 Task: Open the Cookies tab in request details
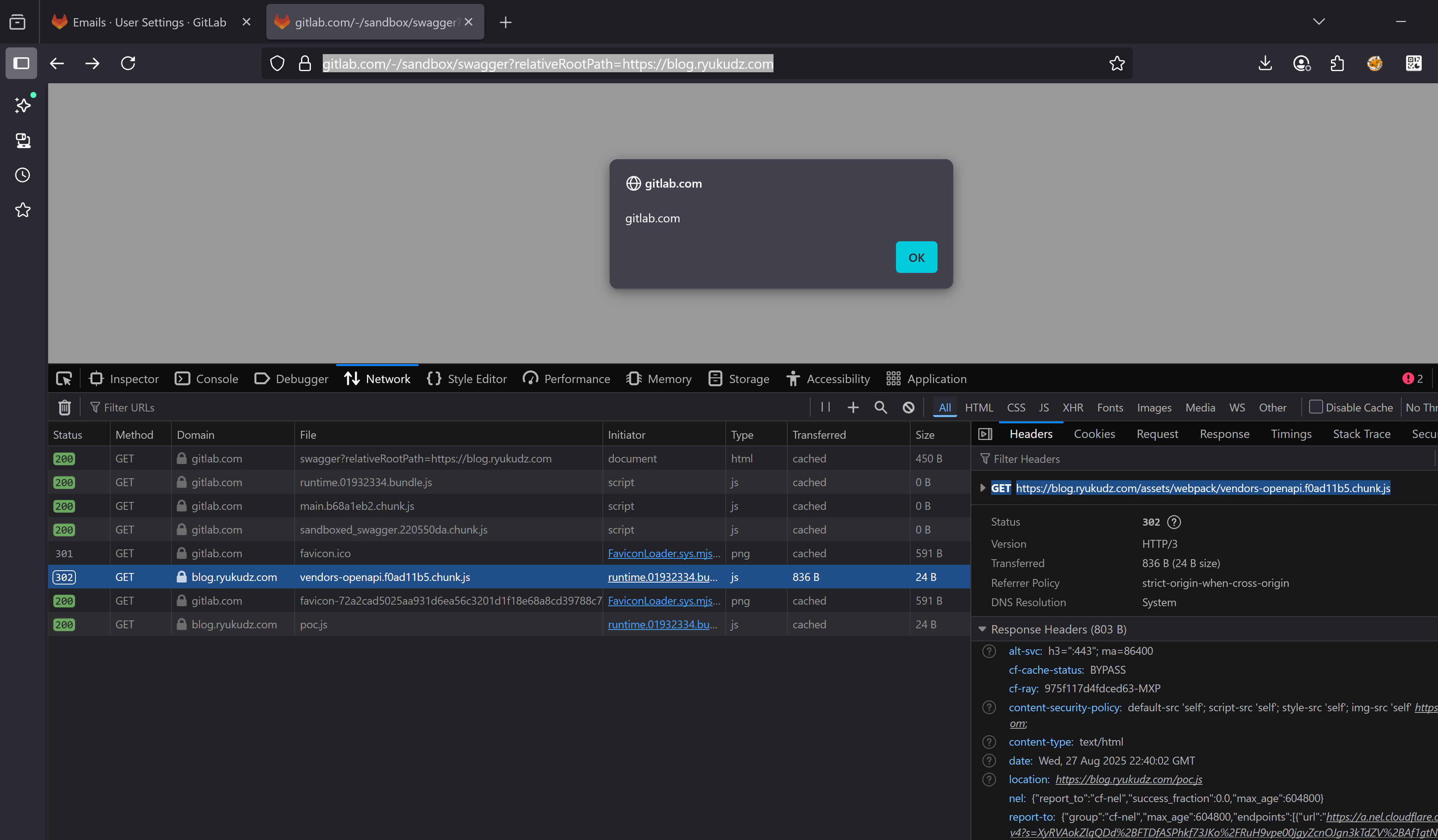(1094, 434)
